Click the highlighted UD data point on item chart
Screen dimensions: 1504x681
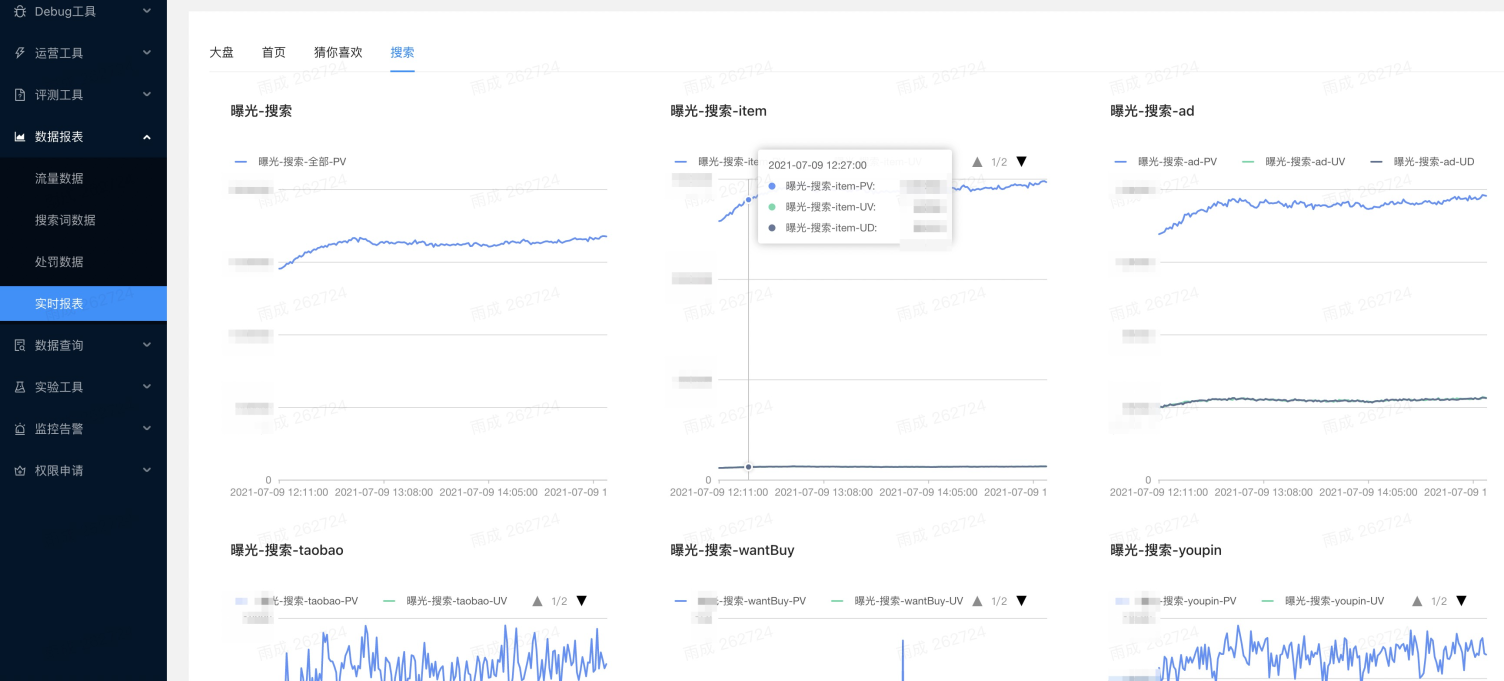(748, 467)
